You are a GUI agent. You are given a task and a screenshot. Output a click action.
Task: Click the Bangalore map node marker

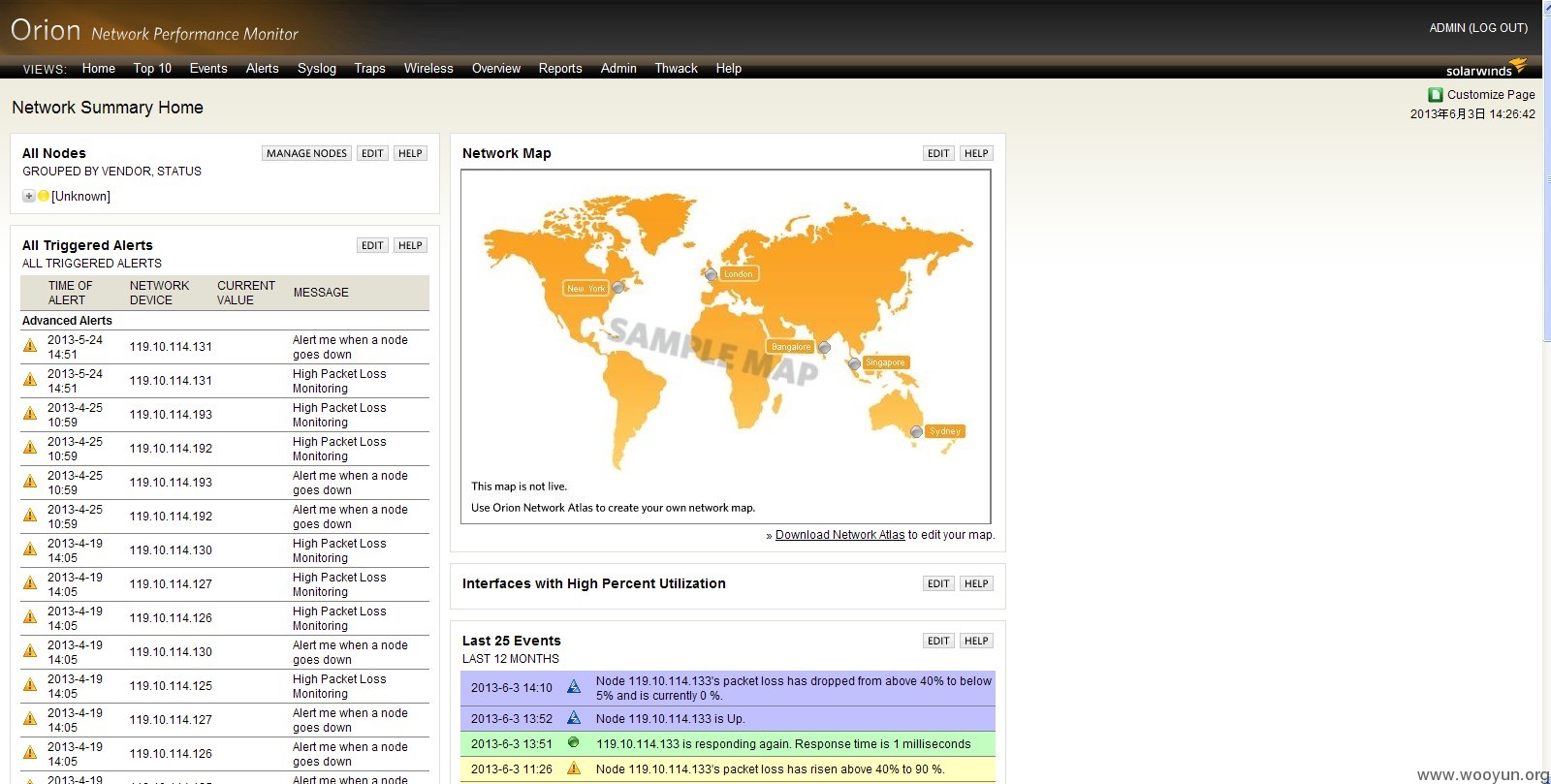click(x=824, y=347)
